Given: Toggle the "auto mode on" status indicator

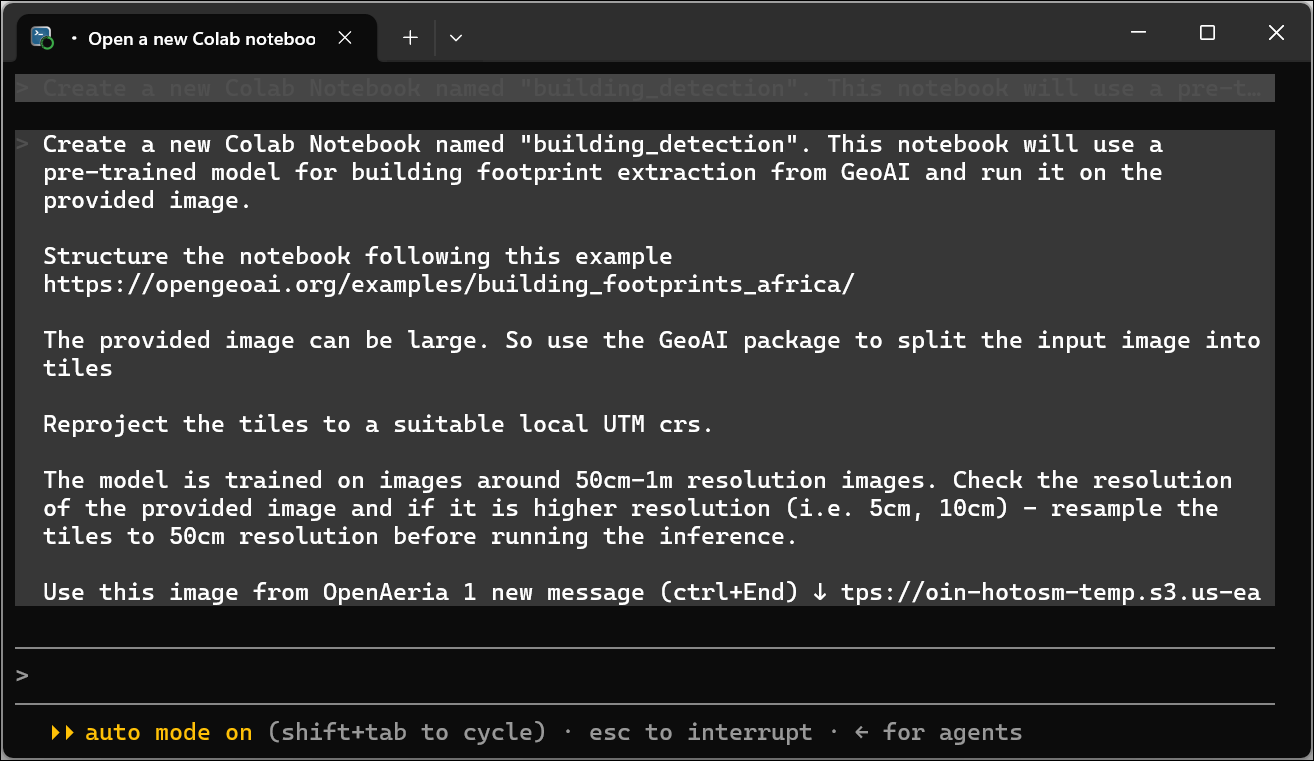Looking at the screenshot, I should click(168, 732).
